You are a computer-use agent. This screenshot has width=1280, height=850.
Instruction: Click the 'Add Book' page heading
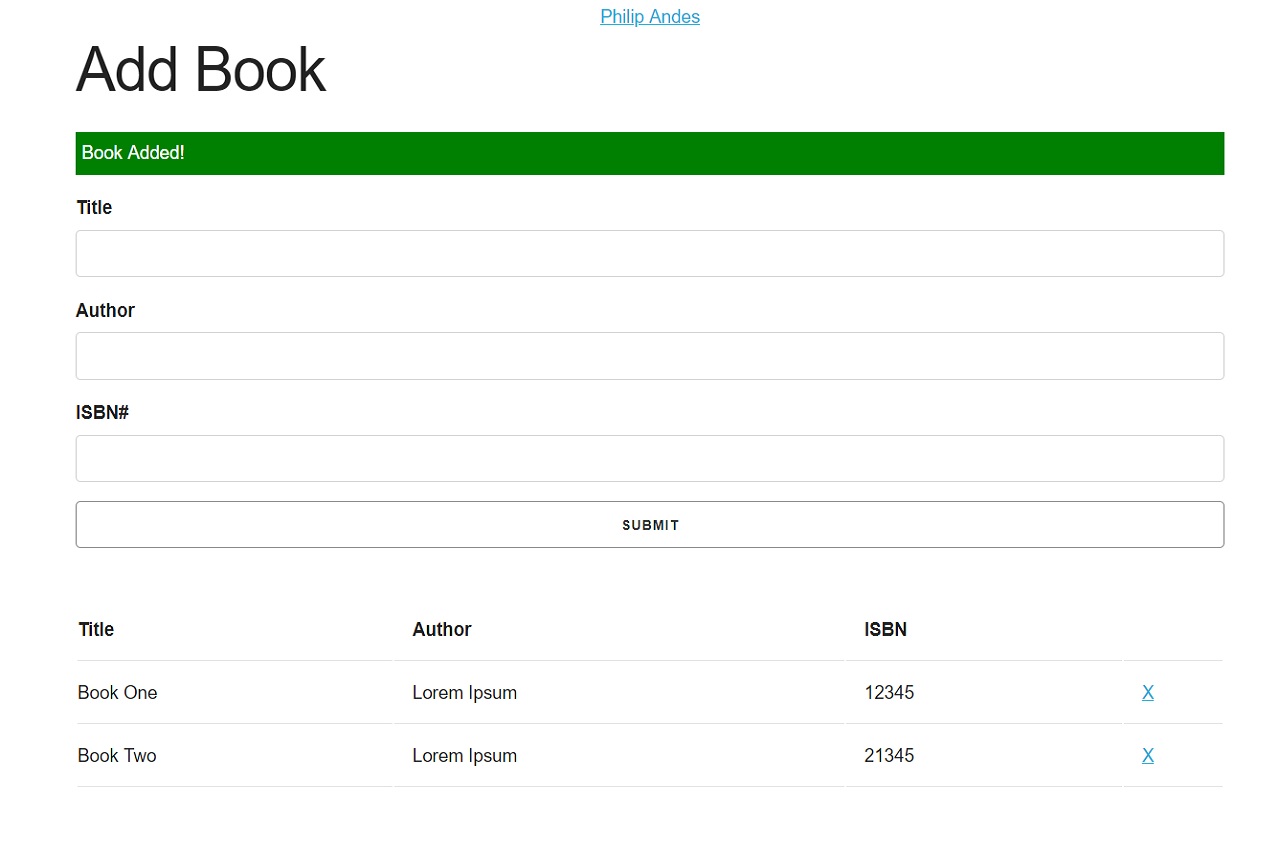coord(201,70)
